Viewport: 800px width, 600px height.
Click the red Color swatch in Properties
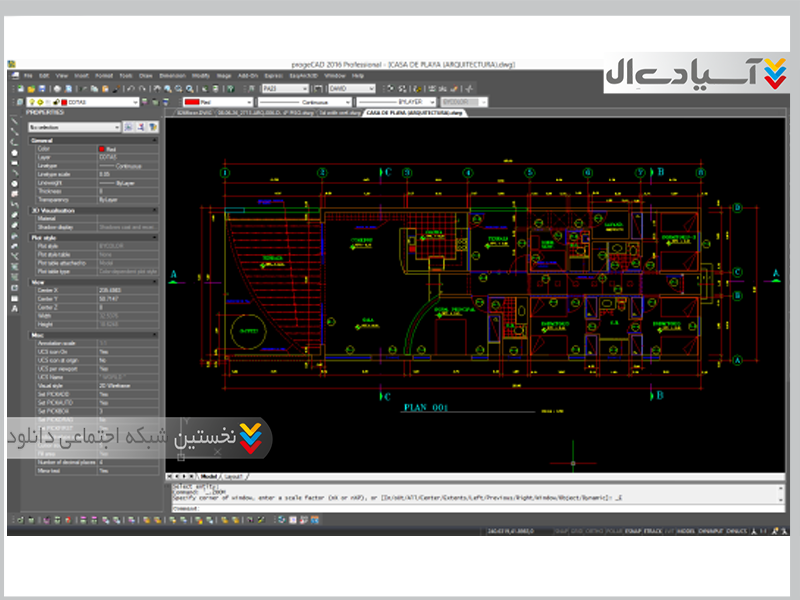point(102,148)
